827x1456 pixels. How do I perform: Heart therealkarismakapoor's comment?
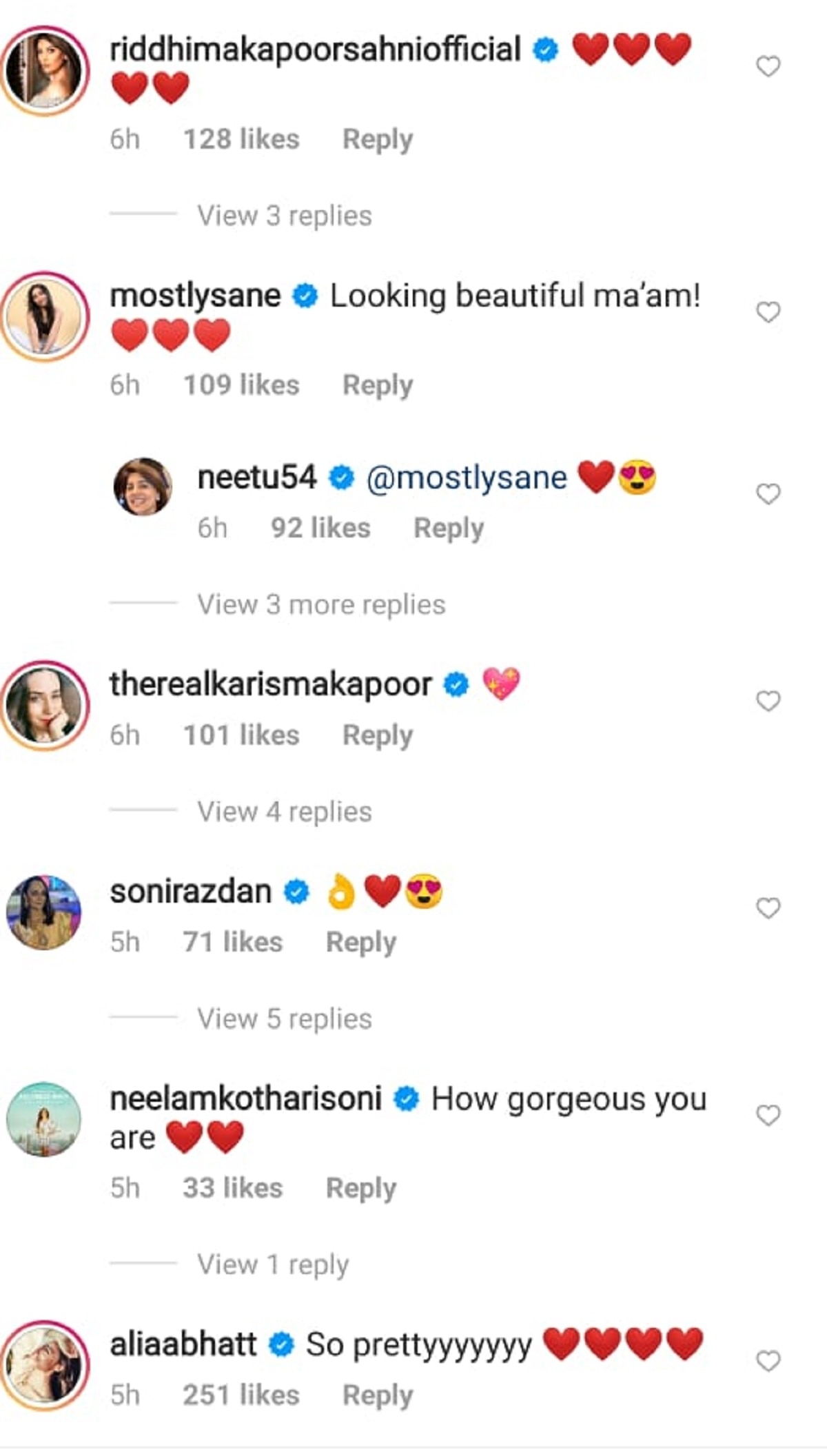click(x=768, y=701)
